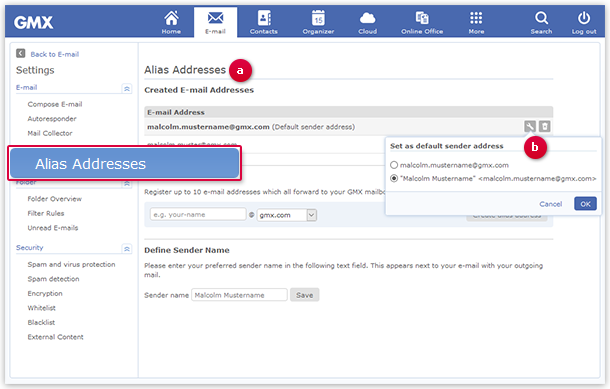Launch Online Office from top bar
Image resolution: width=610 pixels, height=389 pixels.
point(422,23)
